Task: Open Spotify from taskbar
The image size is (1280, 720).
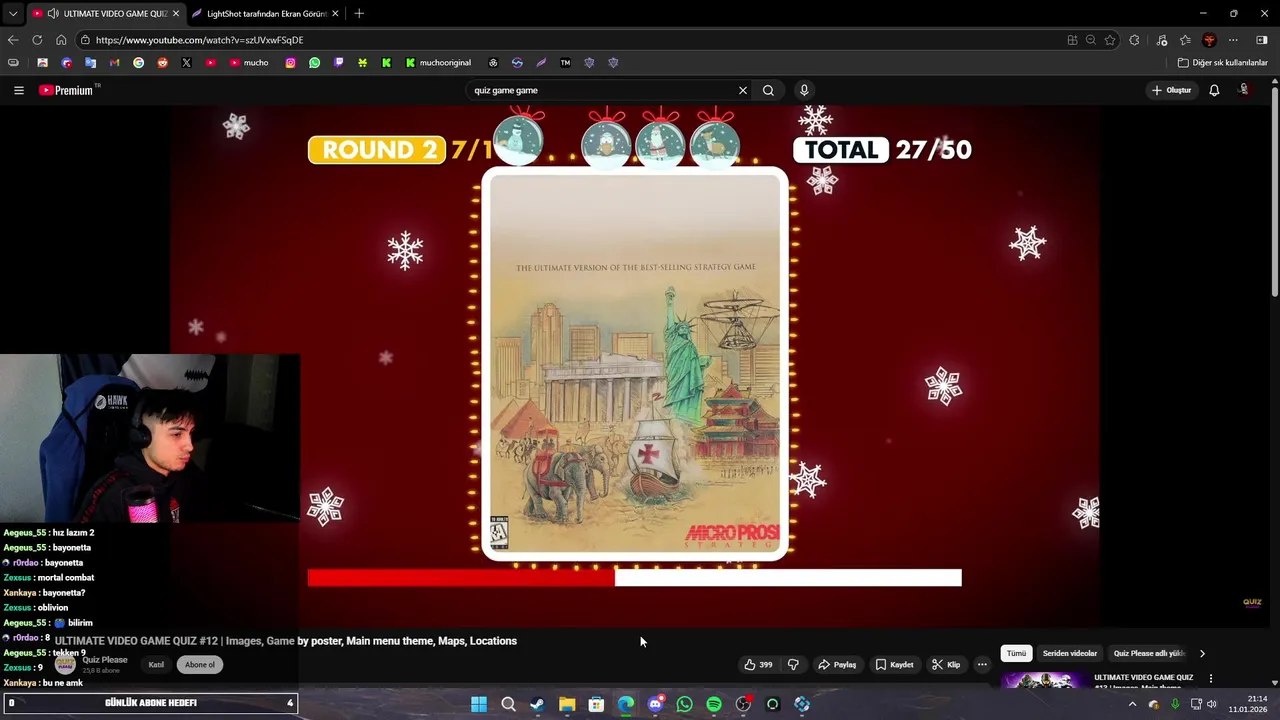Action: (714, 704)
